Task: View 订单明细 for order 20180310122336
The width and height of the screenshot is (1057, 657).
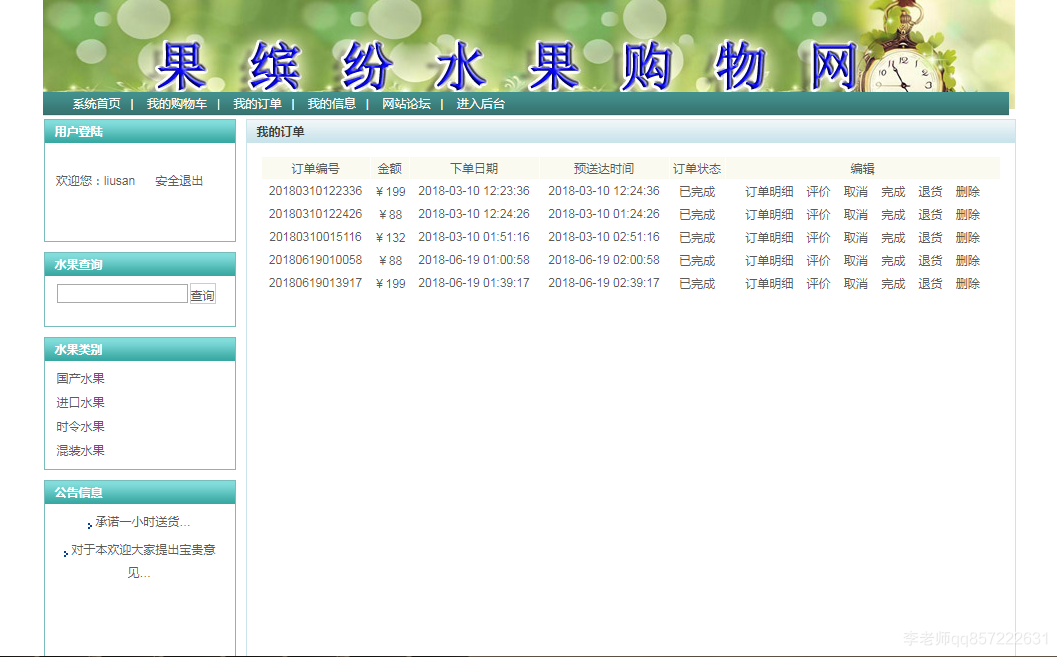Action: click(769, 191)
